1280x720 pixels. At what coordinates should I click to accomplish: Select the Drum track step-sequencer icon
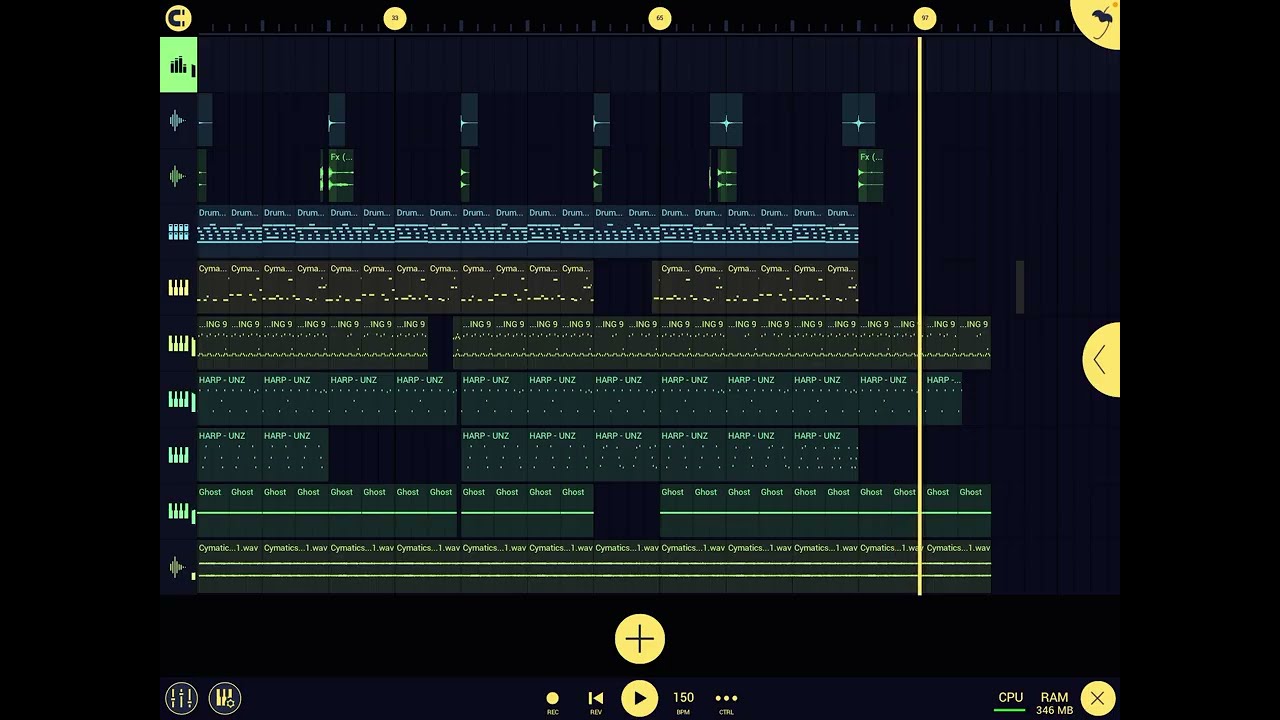tap(178, 232)
